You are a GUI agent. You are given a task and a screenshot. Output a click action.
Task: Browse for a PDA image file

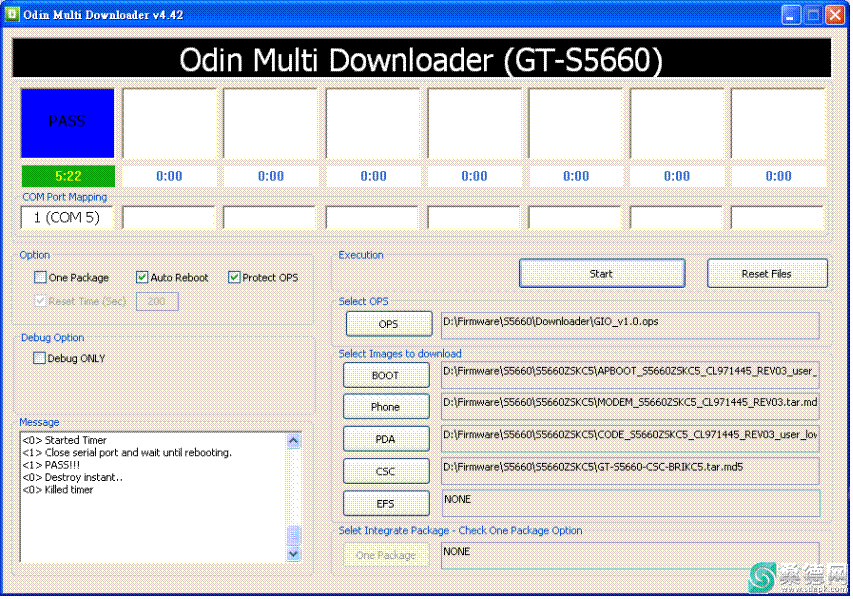point(386,439)
